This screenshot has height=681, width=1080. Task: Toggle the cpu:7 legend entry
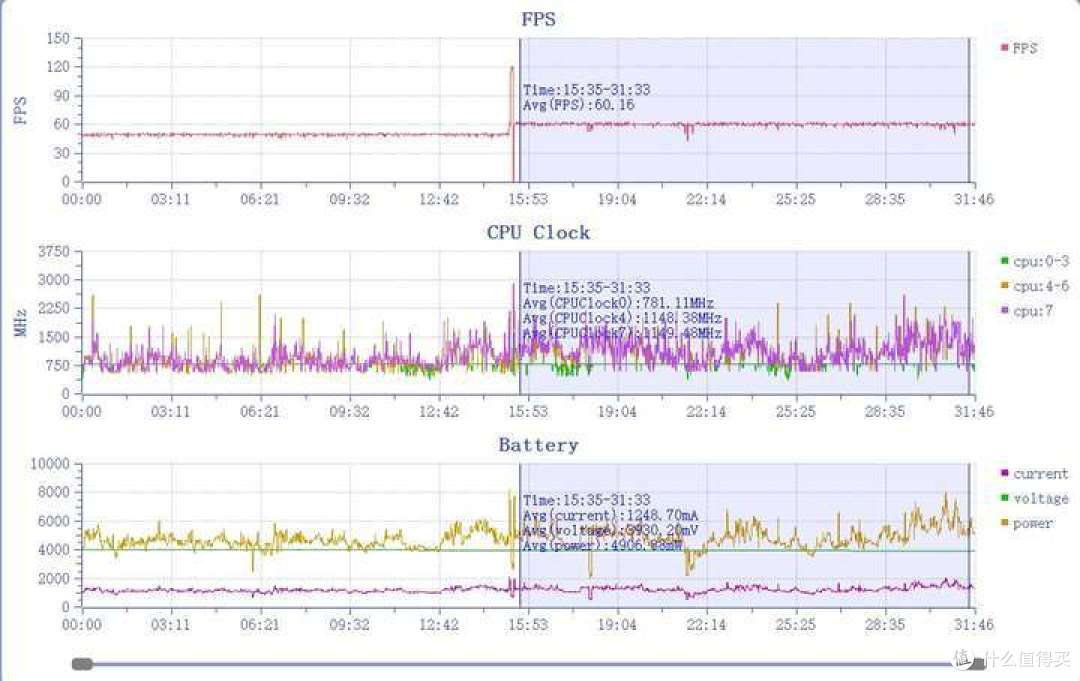[1027, 311]
